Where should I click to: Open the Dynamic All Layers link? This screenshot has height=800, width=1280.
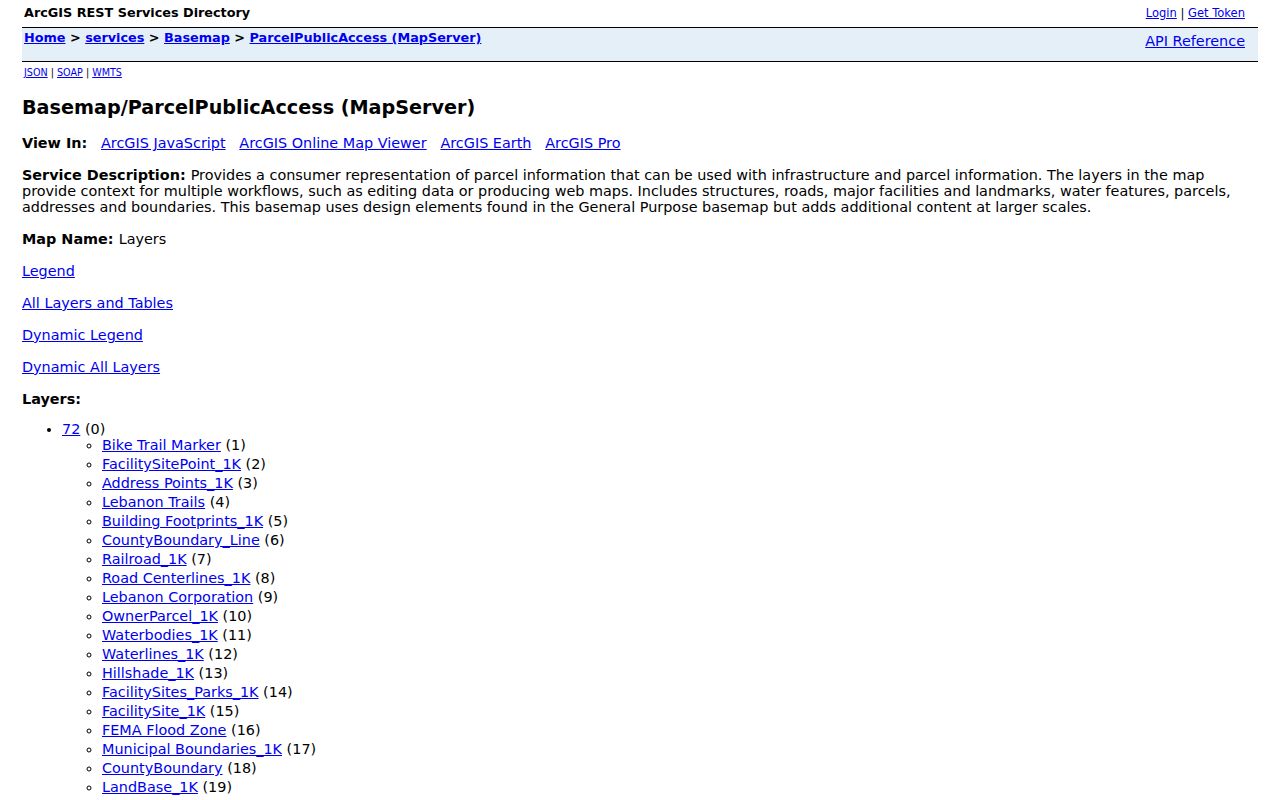[91, 367]
